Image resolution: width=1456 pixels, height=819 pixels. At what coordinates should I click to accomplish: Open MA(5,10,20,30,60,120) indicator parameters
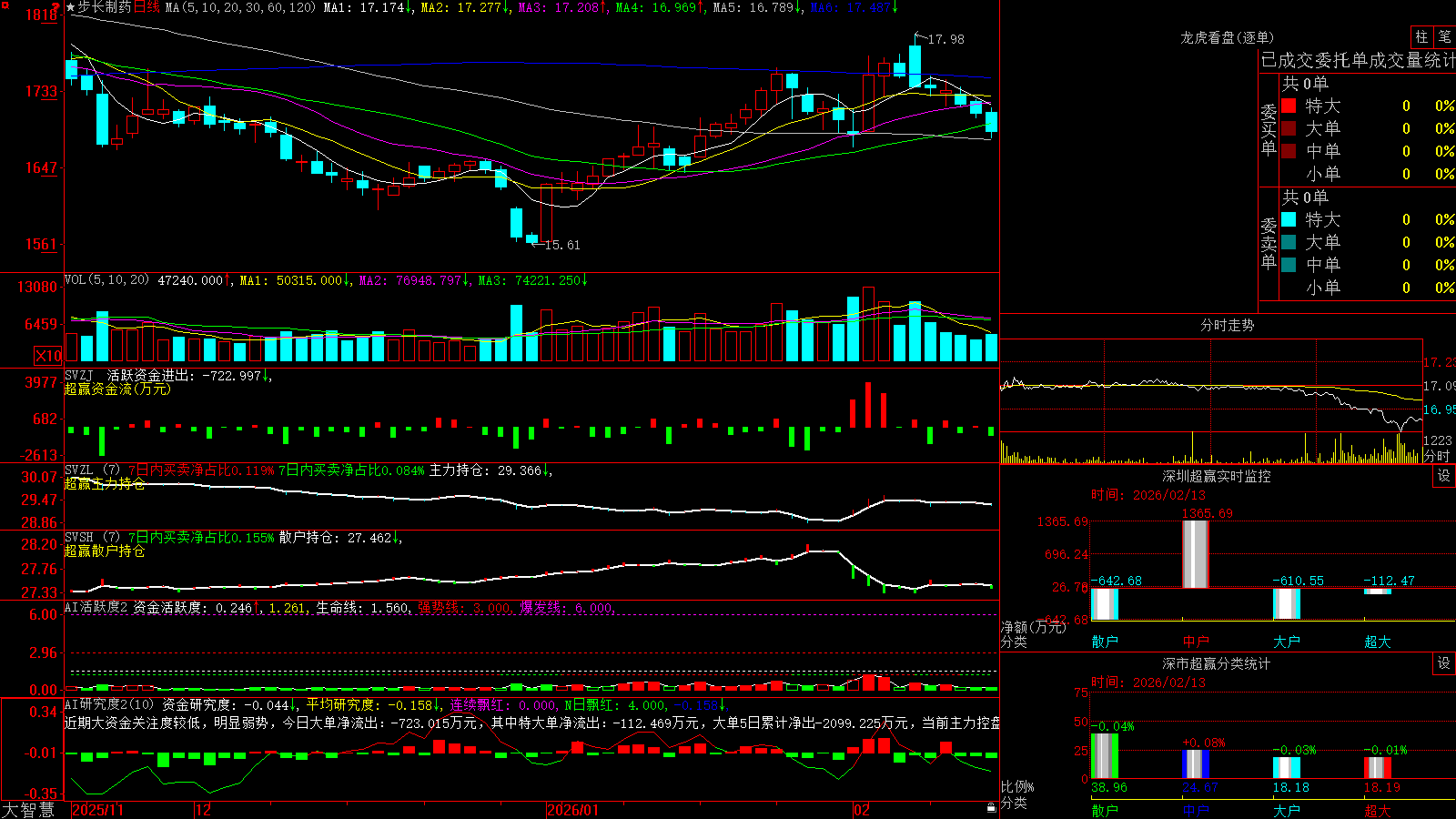(240, 7)
